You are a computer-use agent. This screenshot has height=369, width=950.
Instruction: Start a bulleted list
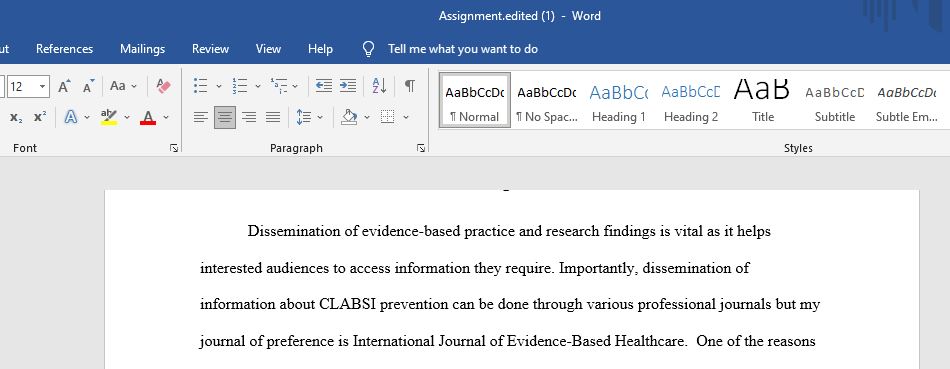[x=201, y=86]
